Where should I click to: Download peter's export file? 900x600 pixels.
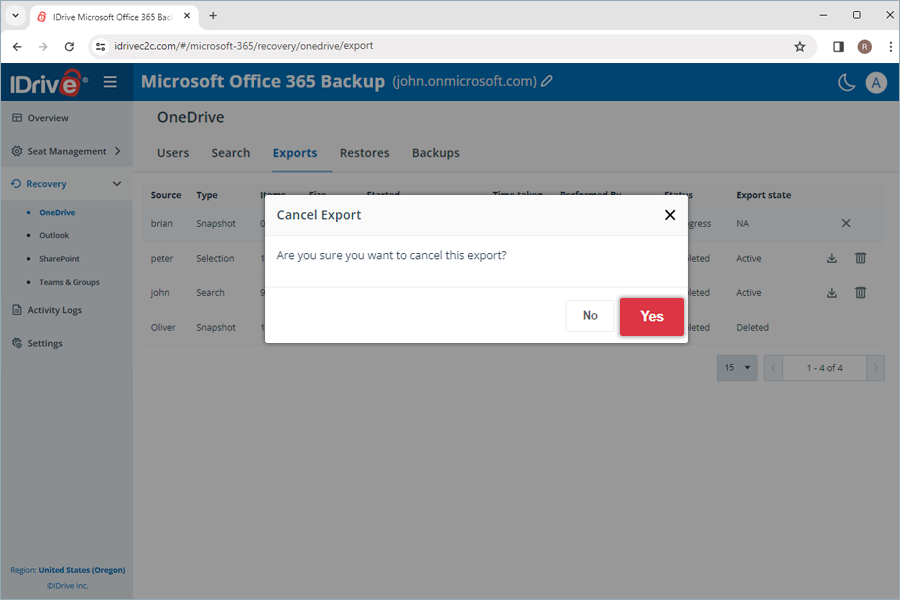click(x=831, y=258)
